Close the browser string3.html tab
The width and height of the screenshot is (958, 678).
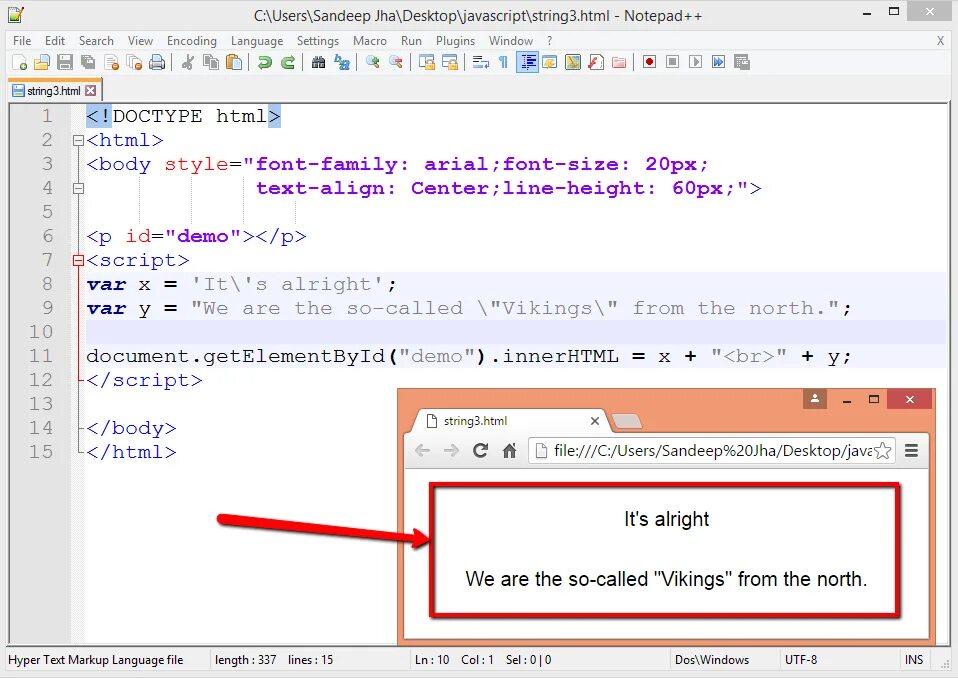click(594, 421)
